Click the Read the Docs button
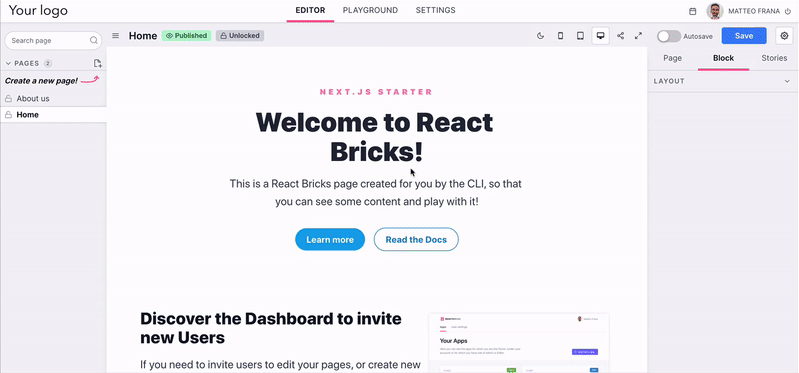This screenshot has height=373, width=799. coord(416,239)
